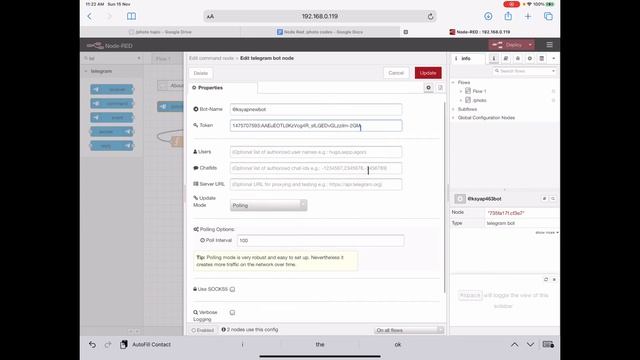Click the ChatIds input field
The height and width of the screenshot is (360, 640).
click(x=316, y=168)
